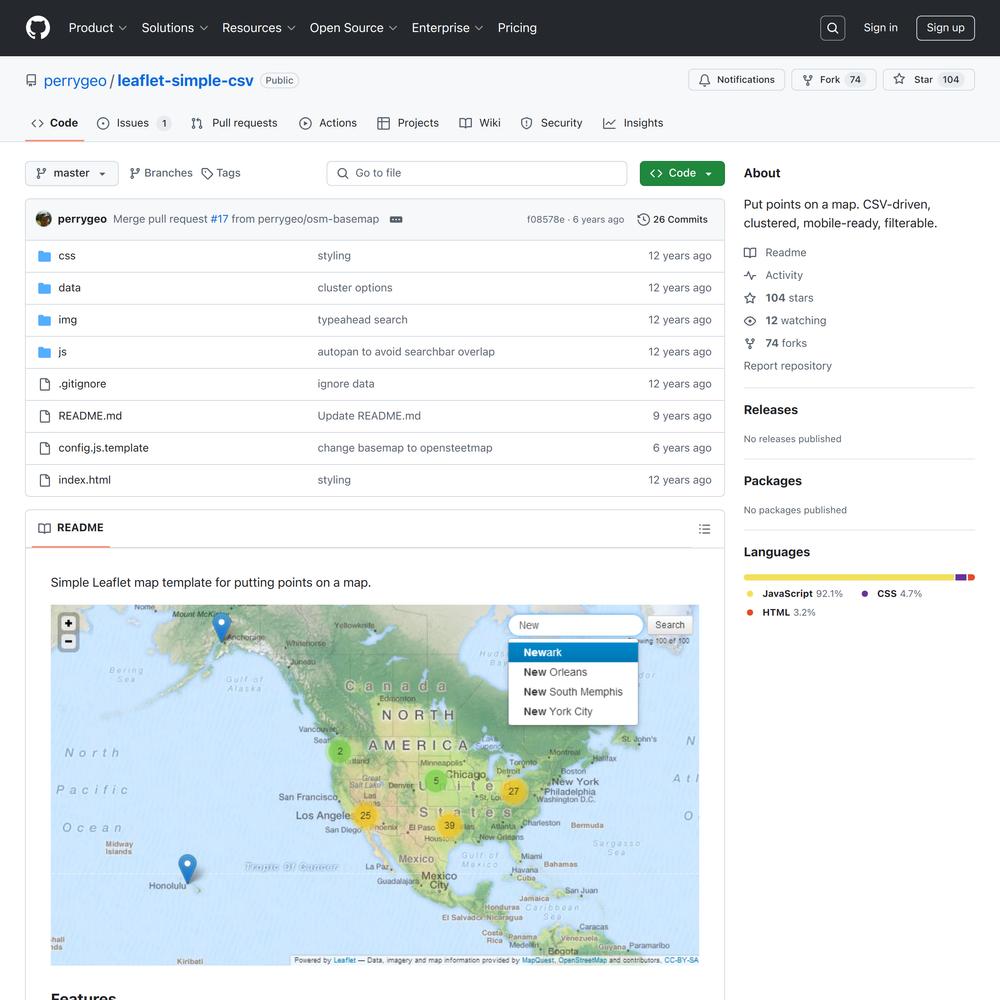Click the CSS language color dot
The image size is (1000, 1000).
pyautogui.click(x=865, y=594)
